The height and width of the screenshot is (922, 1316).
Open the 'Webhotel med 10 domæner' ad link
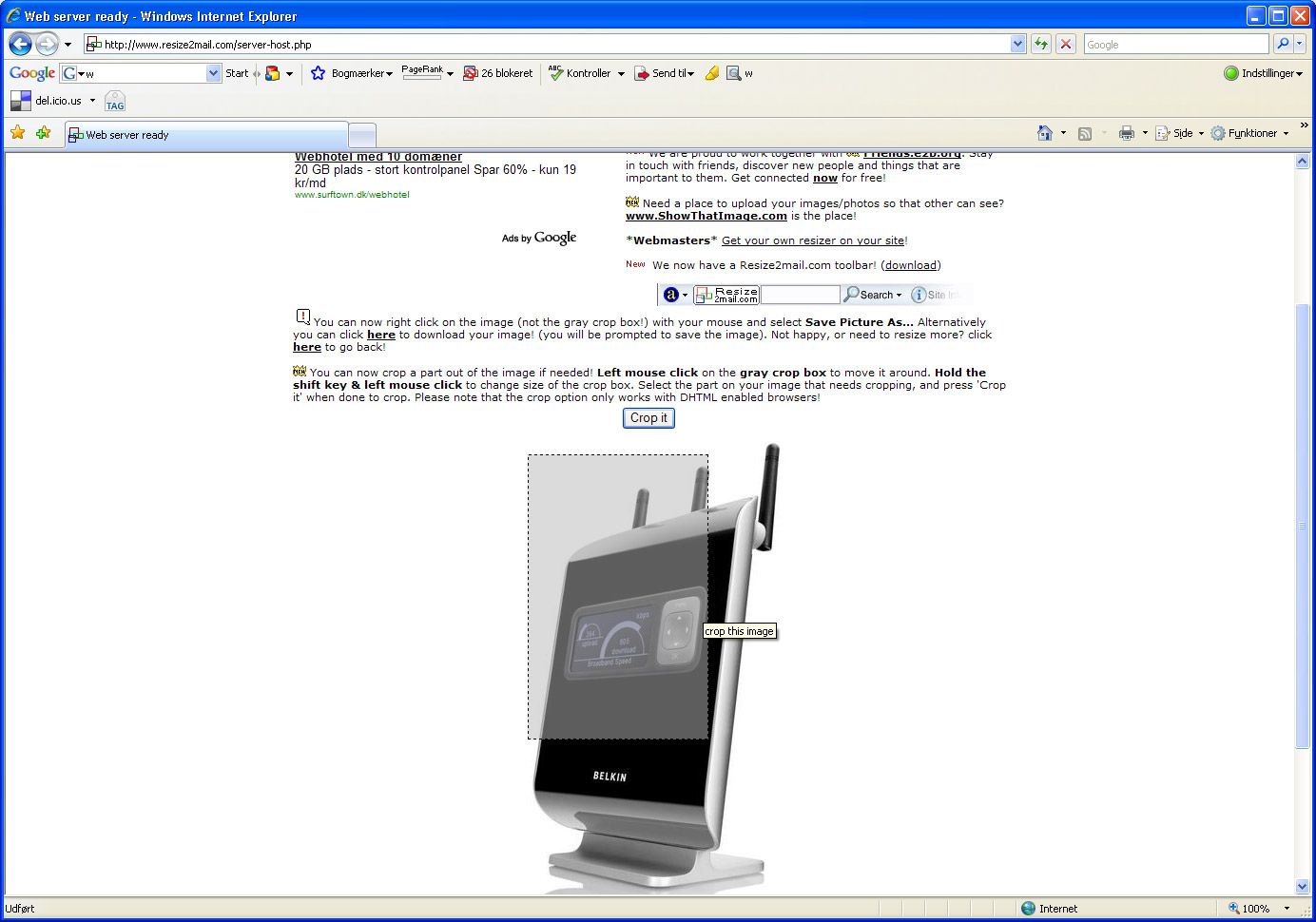coord(378,157)
